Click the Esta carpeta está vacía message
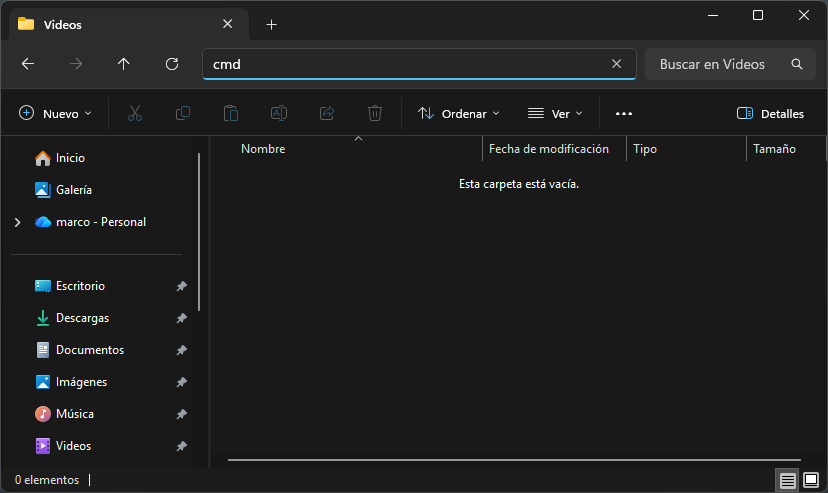 click(x=519, y=184)
